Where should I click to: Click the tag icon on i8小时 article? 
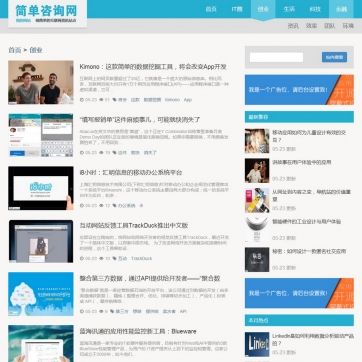pyautogui.click(x=115, y=206)
